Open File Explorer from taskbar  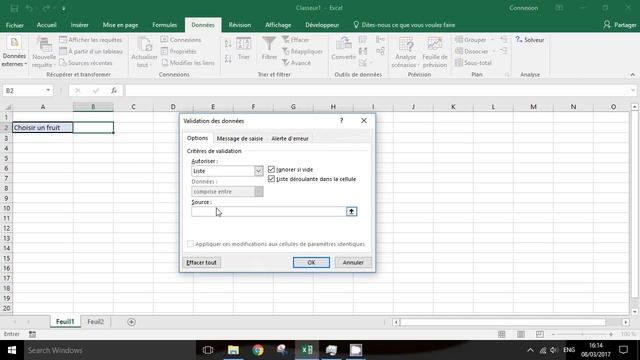[233, 350]
